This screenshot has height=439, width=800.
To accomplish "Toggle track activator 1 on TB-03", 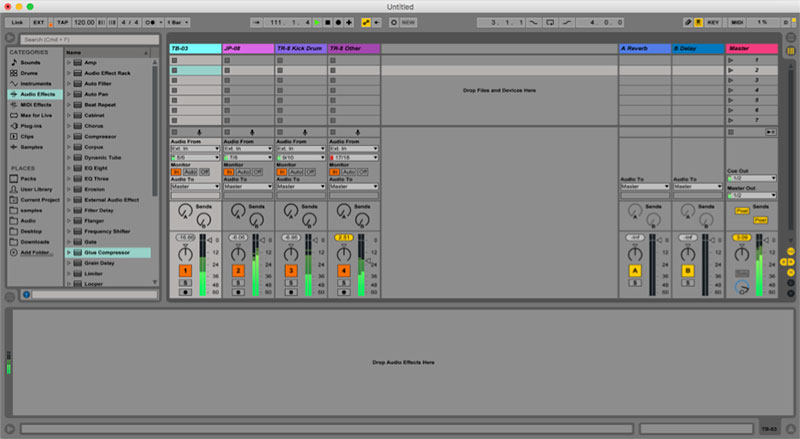I will click(x=185, y=271).
